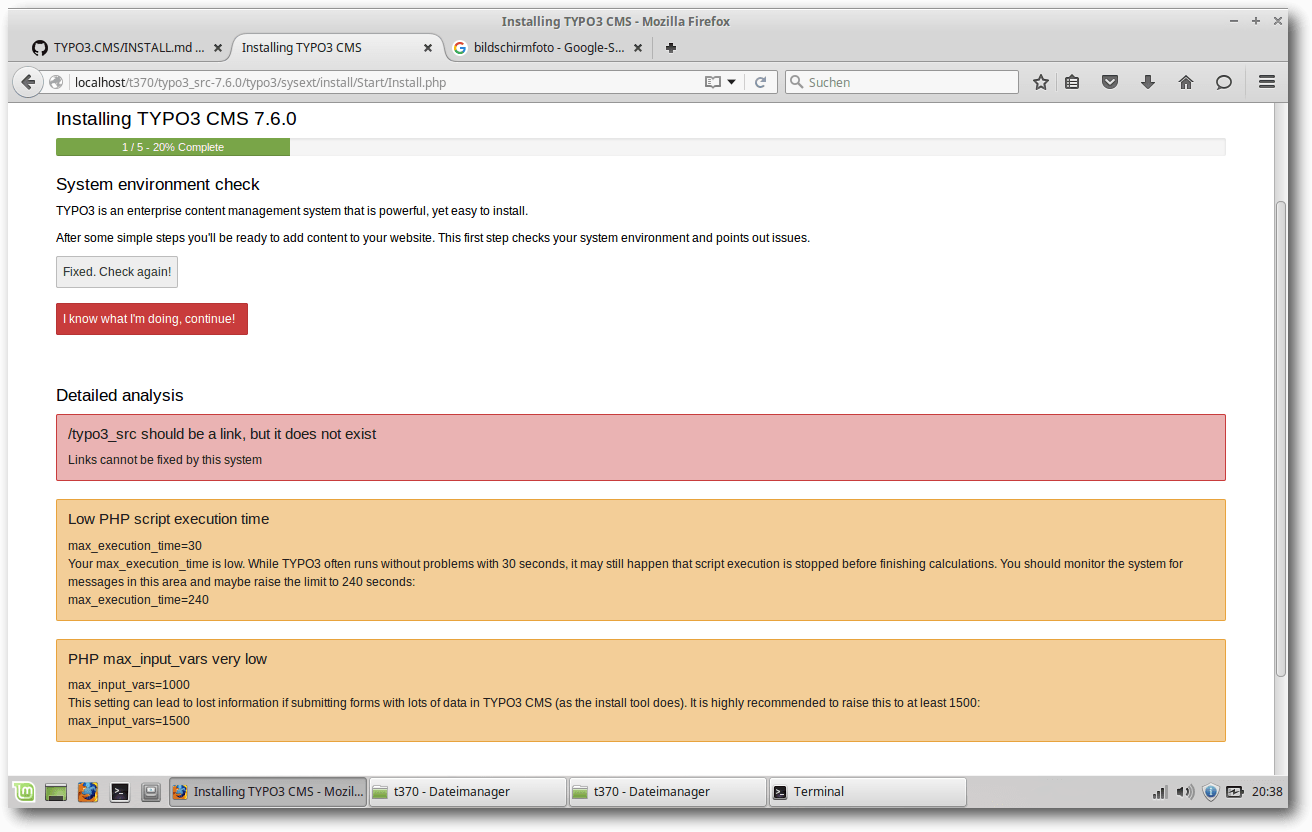The image size is (1312, 832).
Task: Open the Firefox hamburger menu
Action: [x=1267, y=82]
